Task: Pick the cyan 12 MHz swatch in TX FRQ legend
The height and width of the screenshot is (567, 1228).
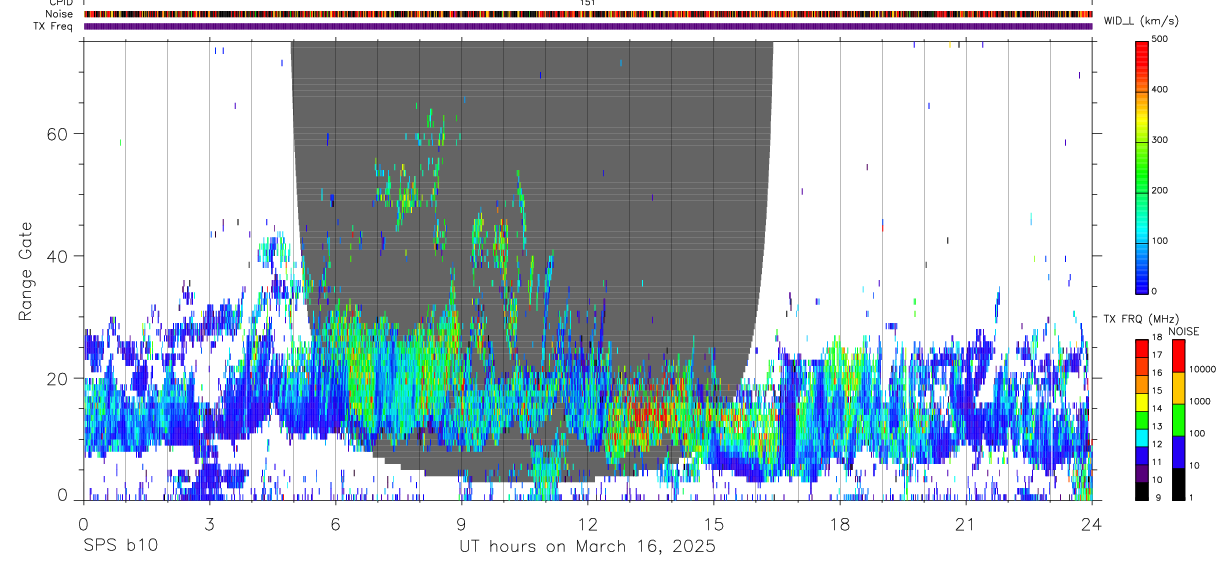Action: 1141,436
